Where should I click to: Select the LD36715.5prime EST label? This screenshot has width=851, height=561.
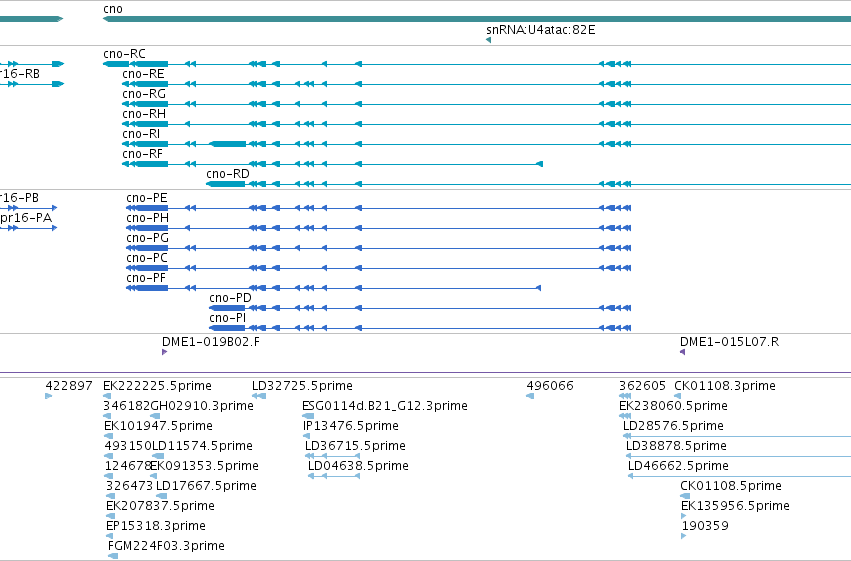pos(355,446)
